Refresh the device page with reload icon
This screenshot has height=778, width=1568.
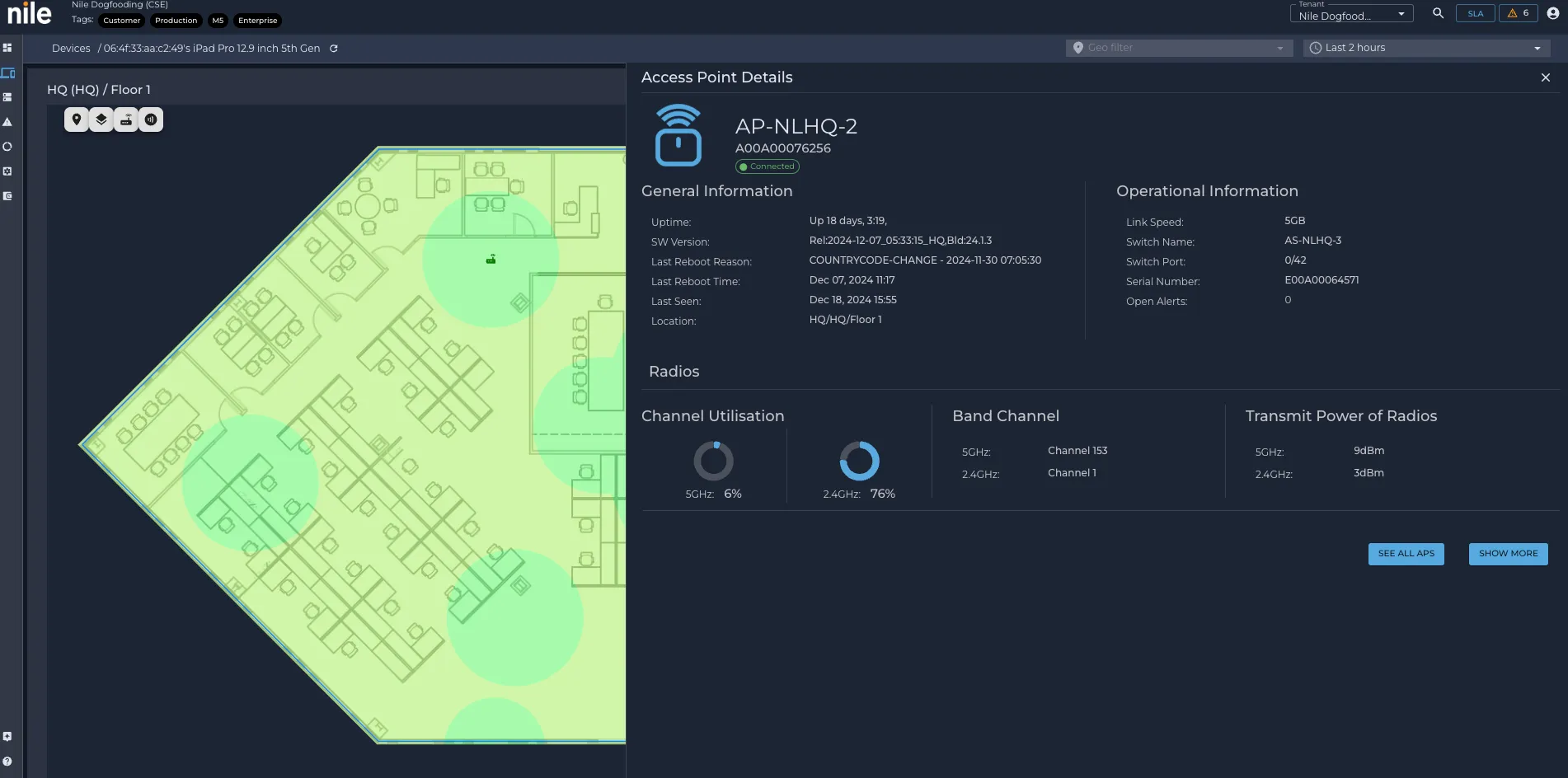(334, 49)
